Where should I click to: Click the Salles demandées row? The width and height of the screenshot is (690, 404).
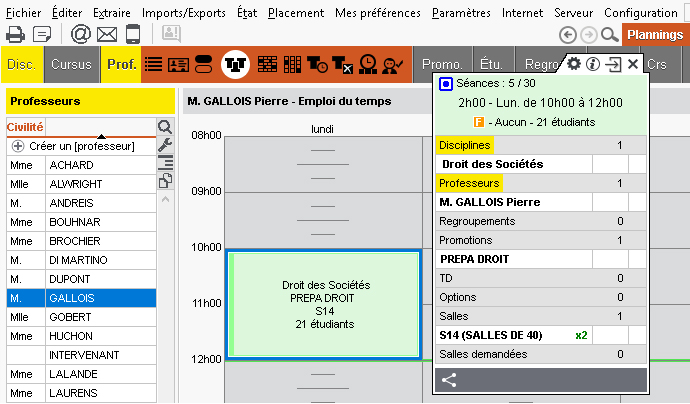pyautogui.click(x=540, y=354)
